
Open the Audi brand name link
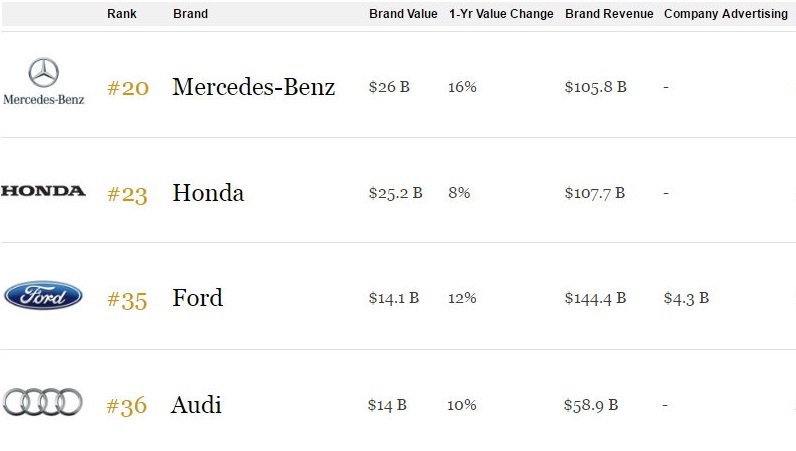click(x=196, y=405)
